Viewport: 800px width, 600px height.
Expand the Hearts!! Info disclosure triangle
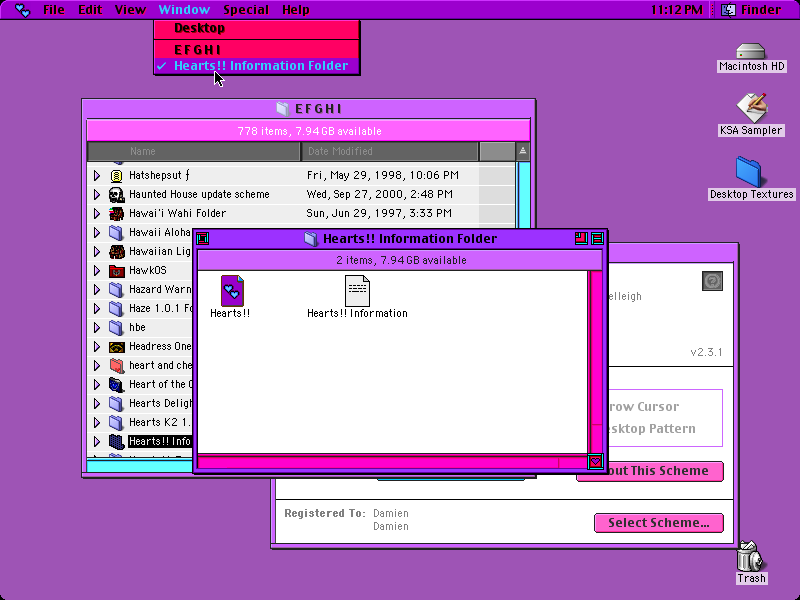[x=97, y=442]
